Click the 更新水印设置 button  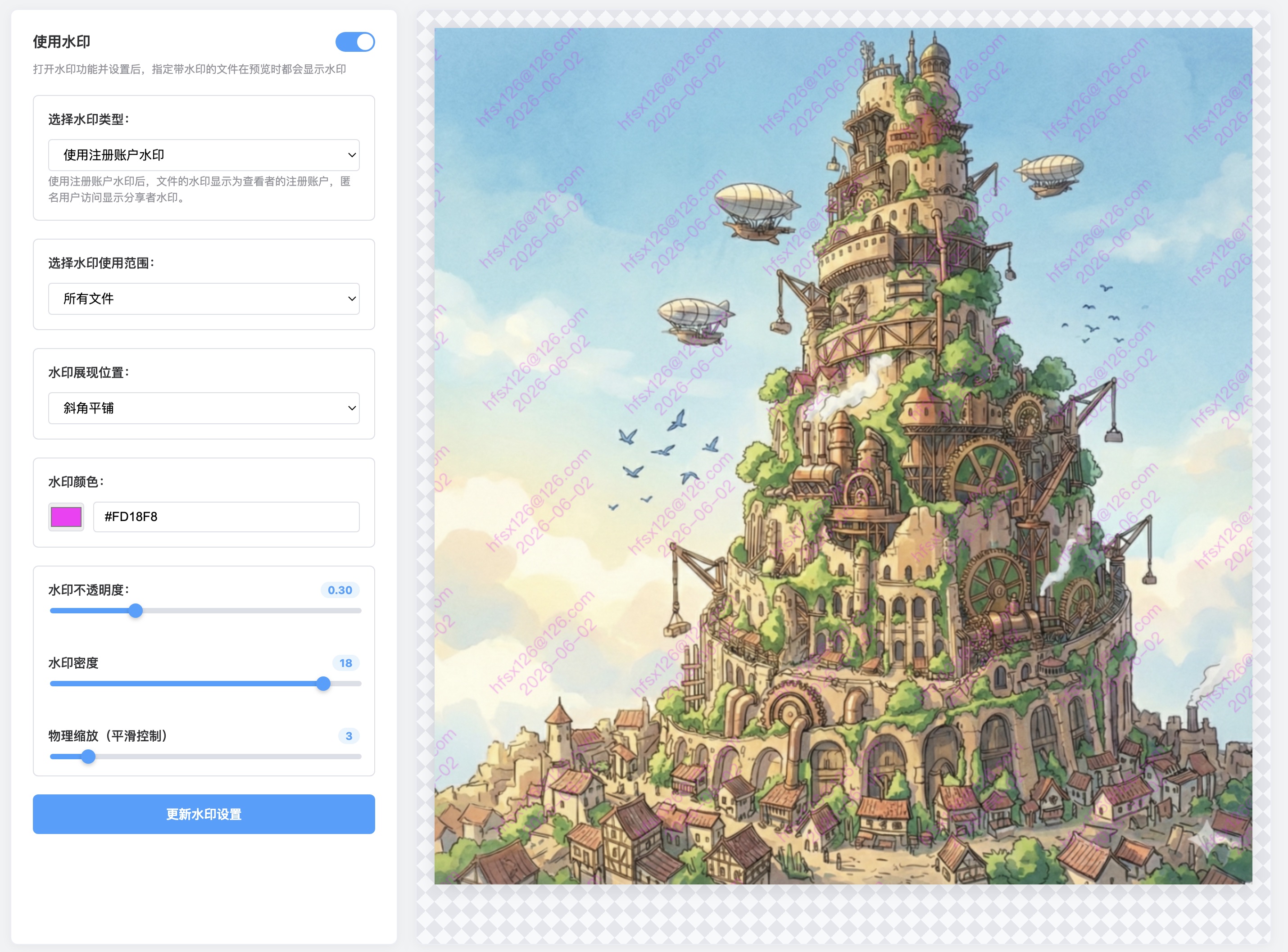pyautogui.click(x=204, y=814)
